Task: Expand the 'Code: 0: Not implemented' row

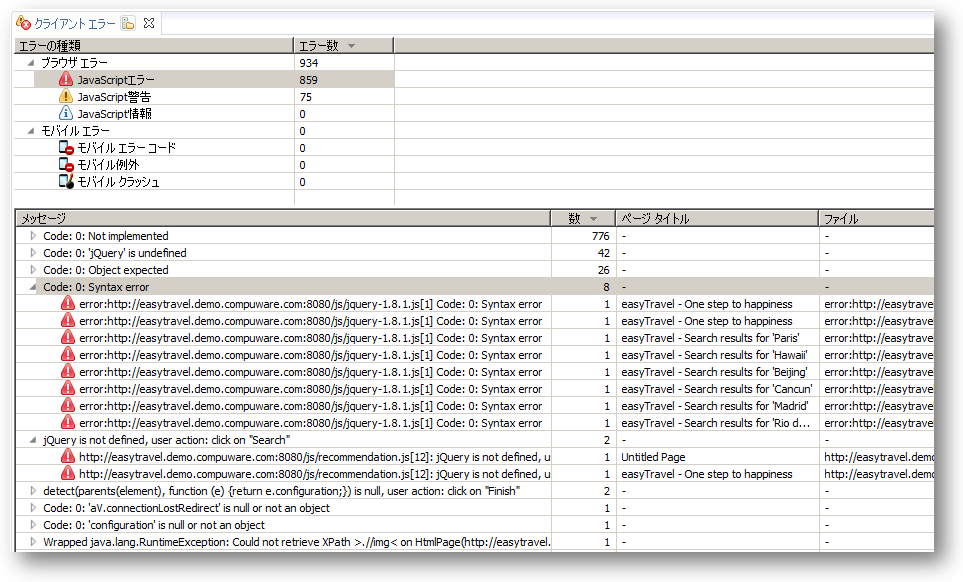Action: pos(33,236)
